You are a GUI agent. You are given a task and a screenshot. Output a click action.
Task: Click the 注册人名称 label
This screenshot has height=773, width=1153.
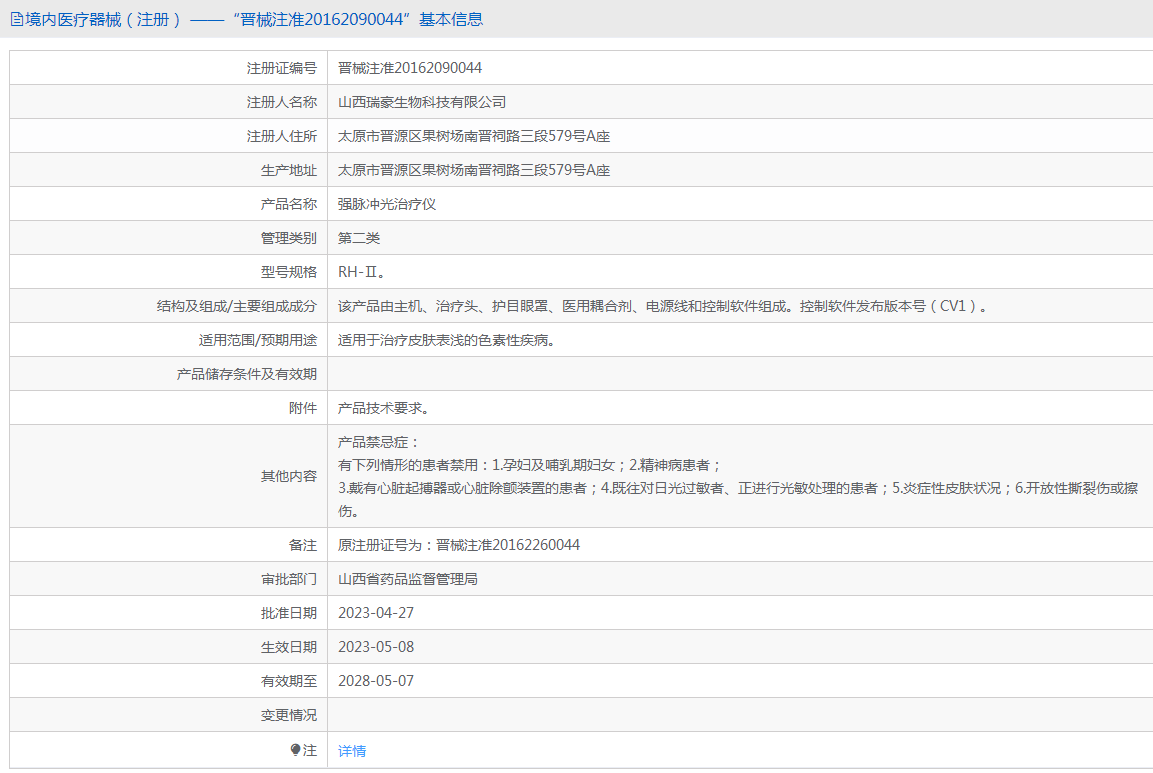(282, 102)
